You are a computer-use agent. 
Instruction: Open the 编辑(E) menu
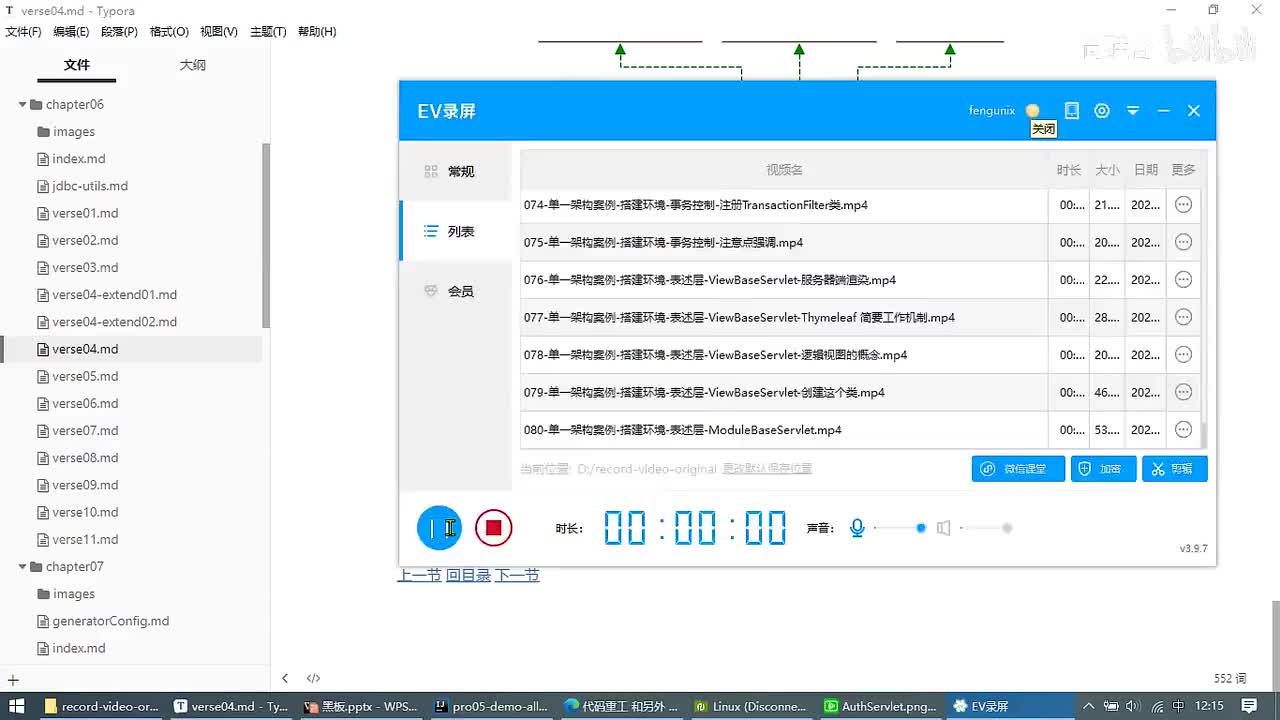(71, 32)
